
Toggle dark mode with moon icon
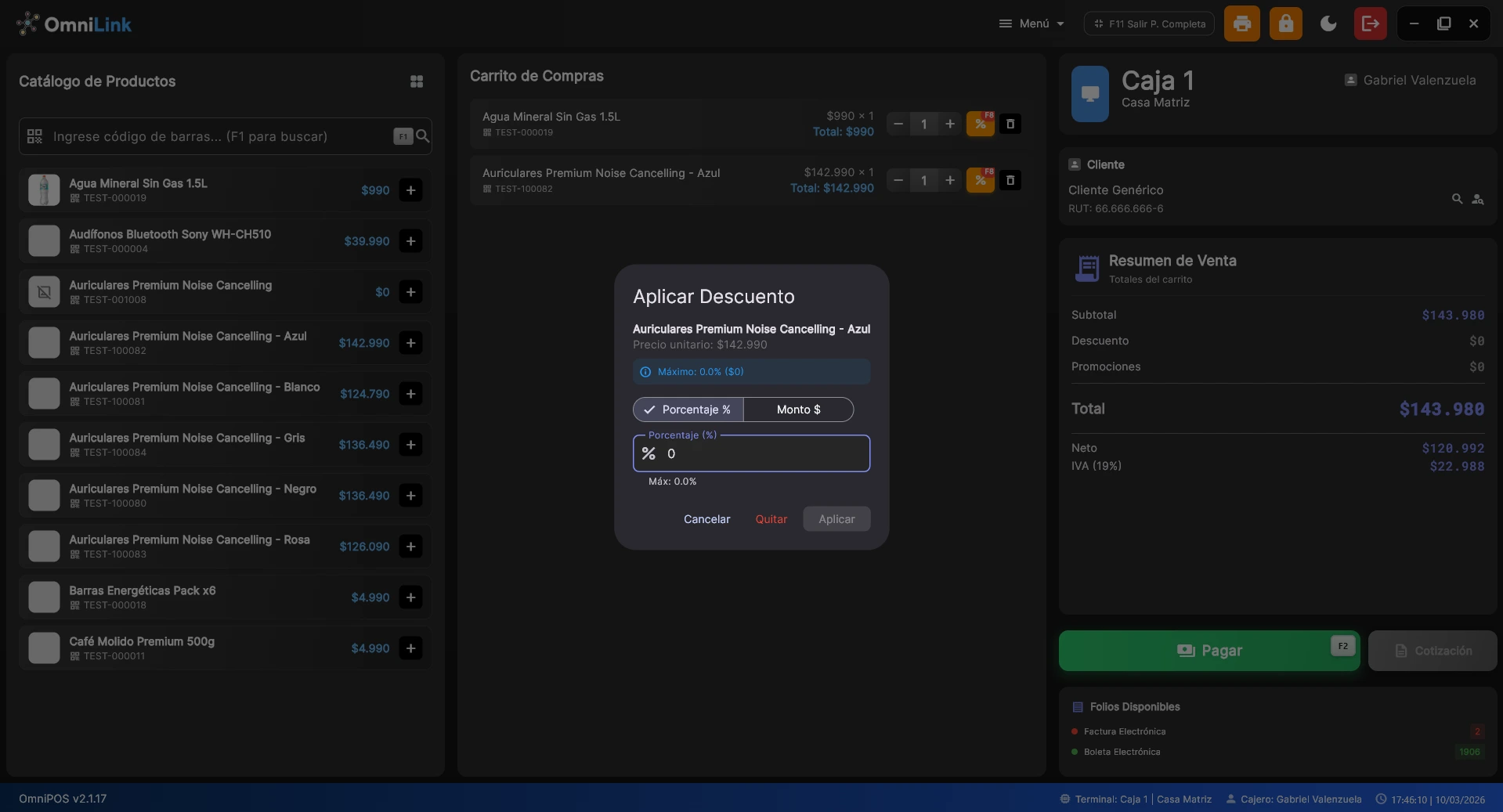(1328, 23)
